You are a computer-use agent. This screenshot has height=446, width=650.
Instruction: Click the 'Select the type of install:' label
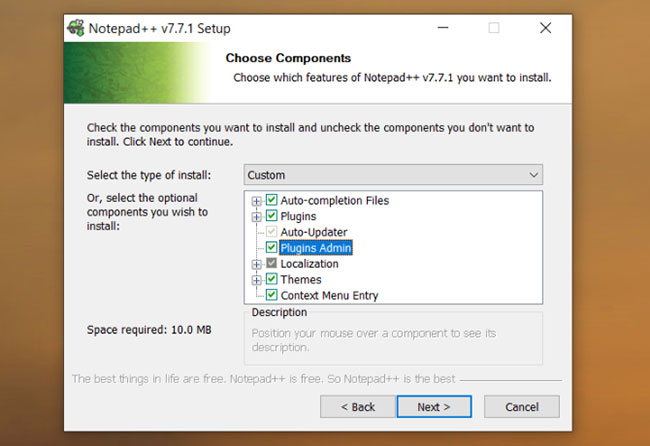coord(149,175)
